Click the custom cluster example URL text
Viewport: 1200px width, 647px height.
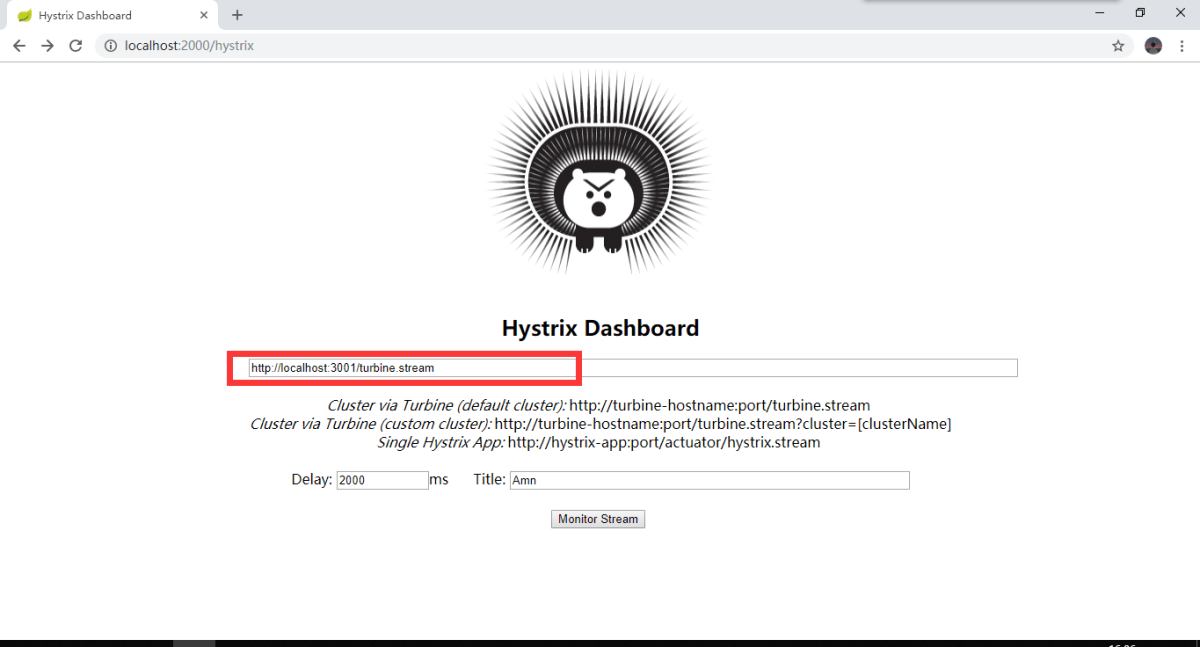coord(723,424)
